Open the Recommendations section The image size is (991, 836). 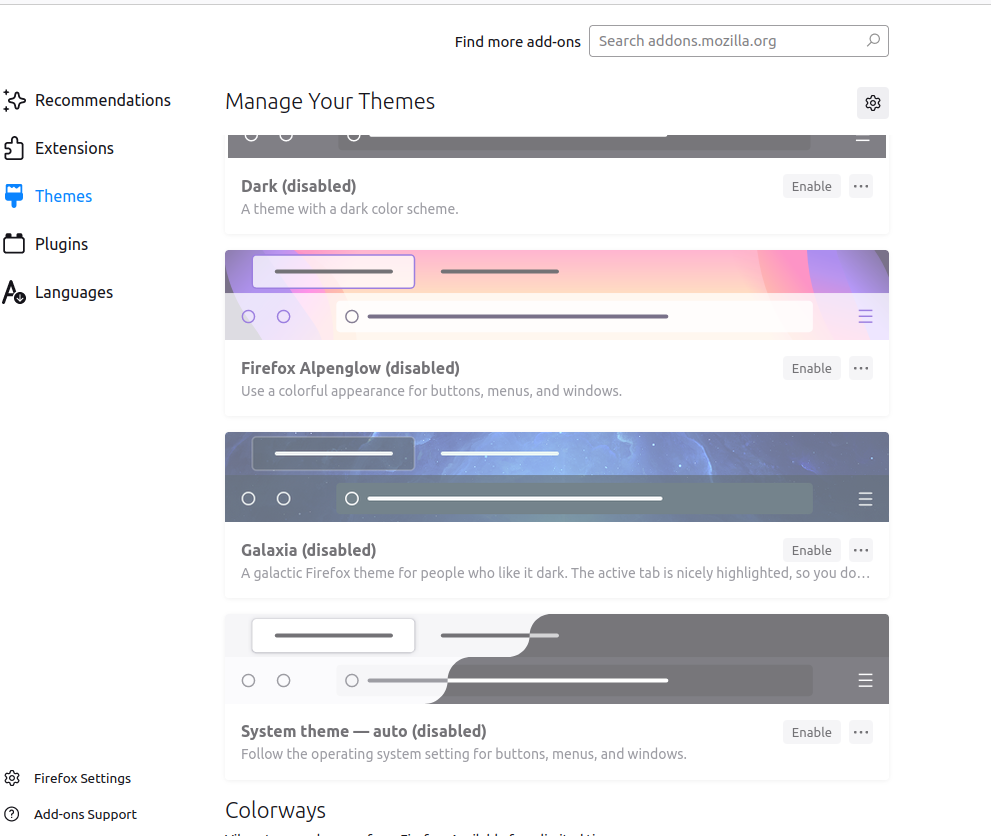[x=87, y=100]
